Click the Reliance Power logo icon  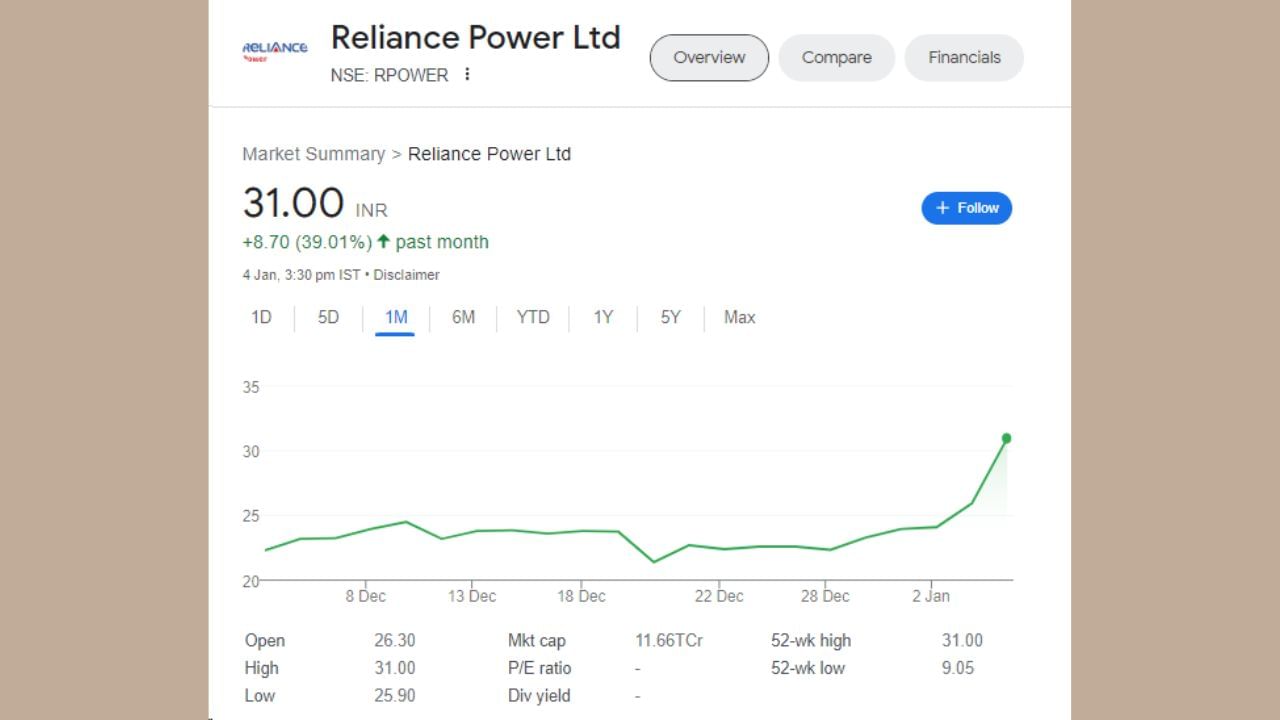275,51
